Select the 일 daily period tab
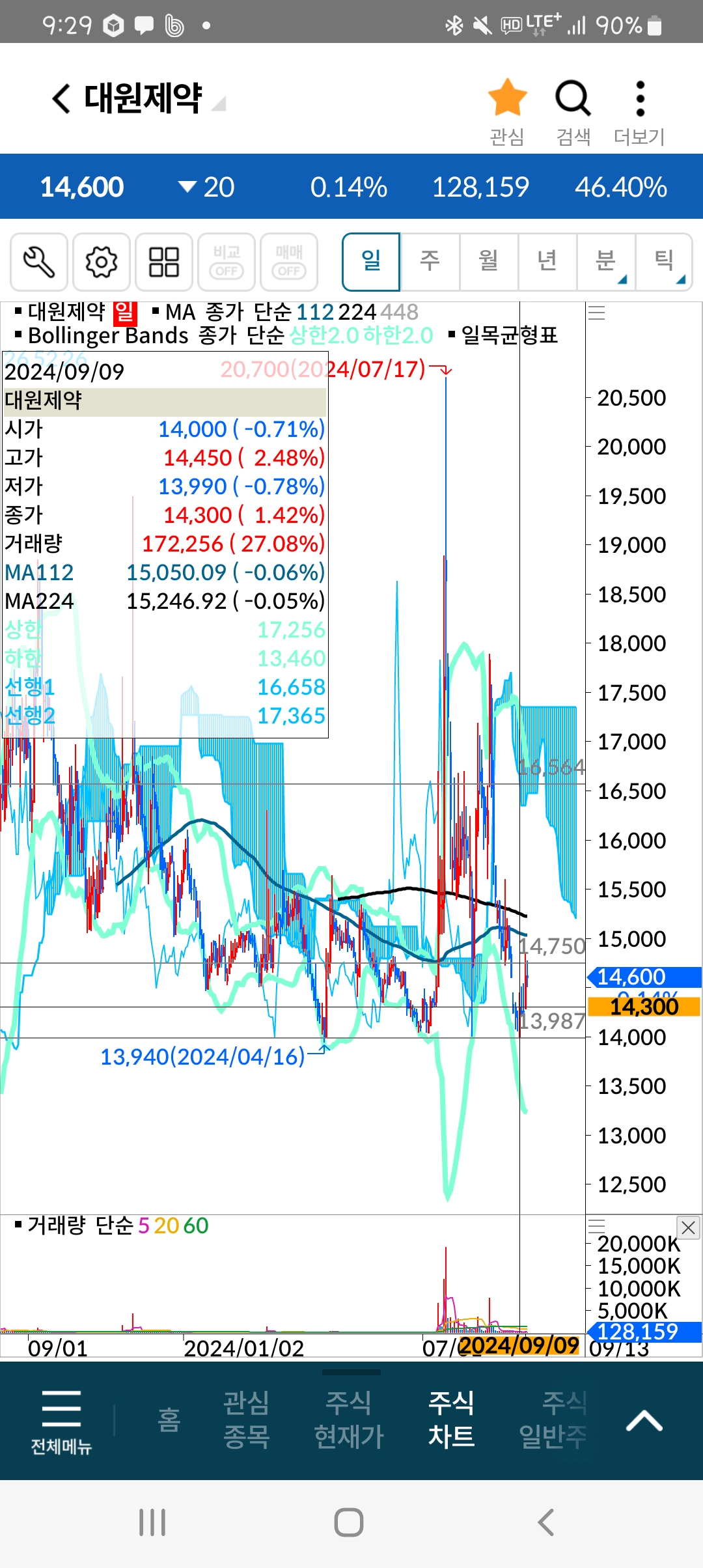The image size is (703, 1568). [371, 262]
